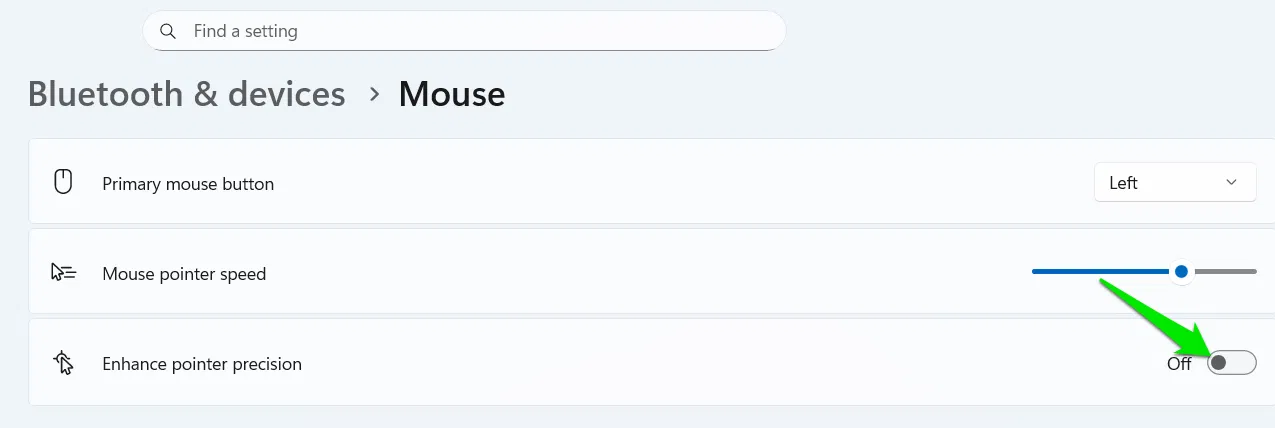Viewport: 1275px width, 428px height.
Task: Click the Primary mouse button icon
Action: [x=63, y=183]
